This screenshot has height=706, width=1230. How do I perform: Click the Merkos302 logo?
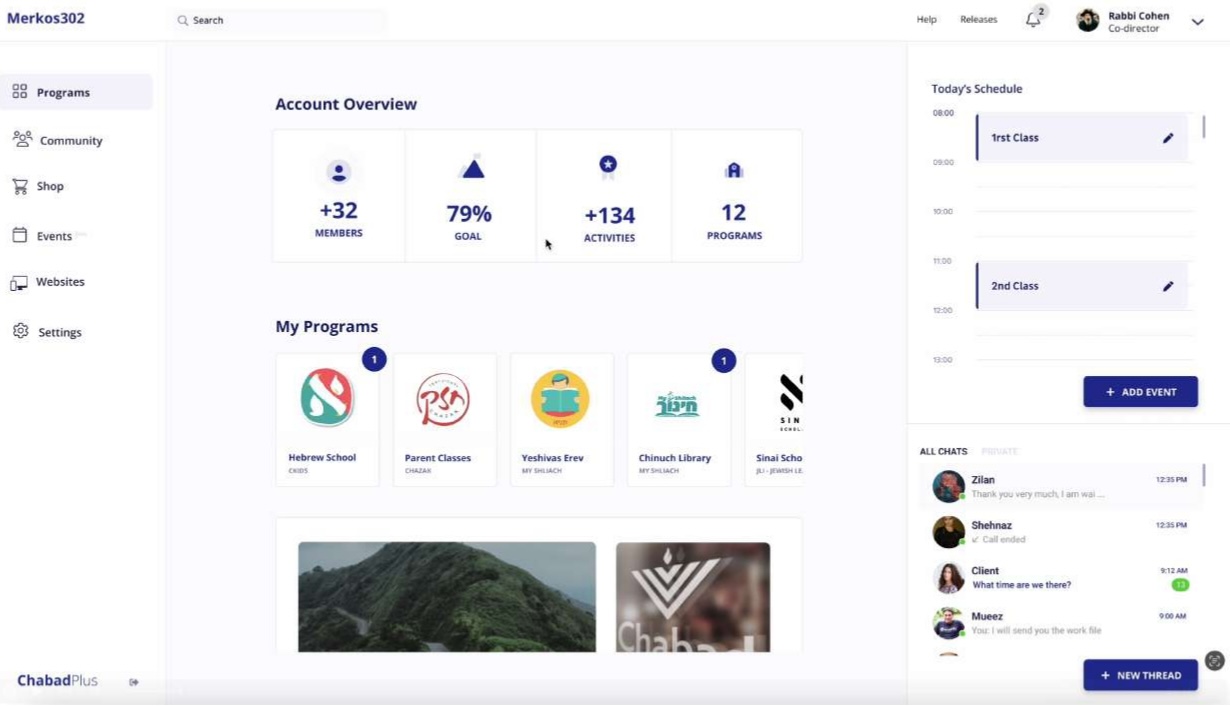[46, 18]
